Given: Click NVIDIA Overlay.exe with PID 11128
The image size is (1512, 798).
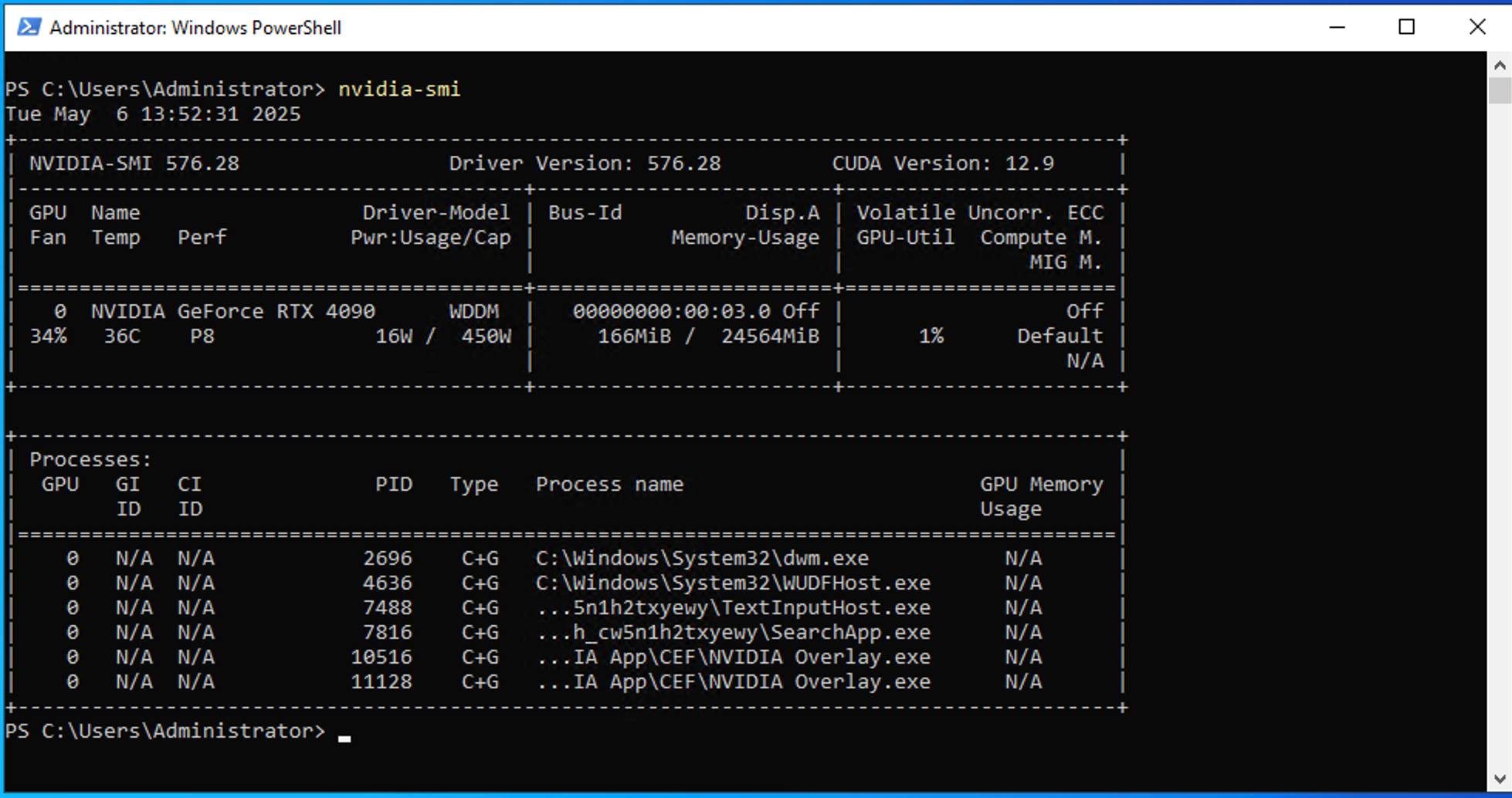Looking at the screenshot, I should [733, 682].
